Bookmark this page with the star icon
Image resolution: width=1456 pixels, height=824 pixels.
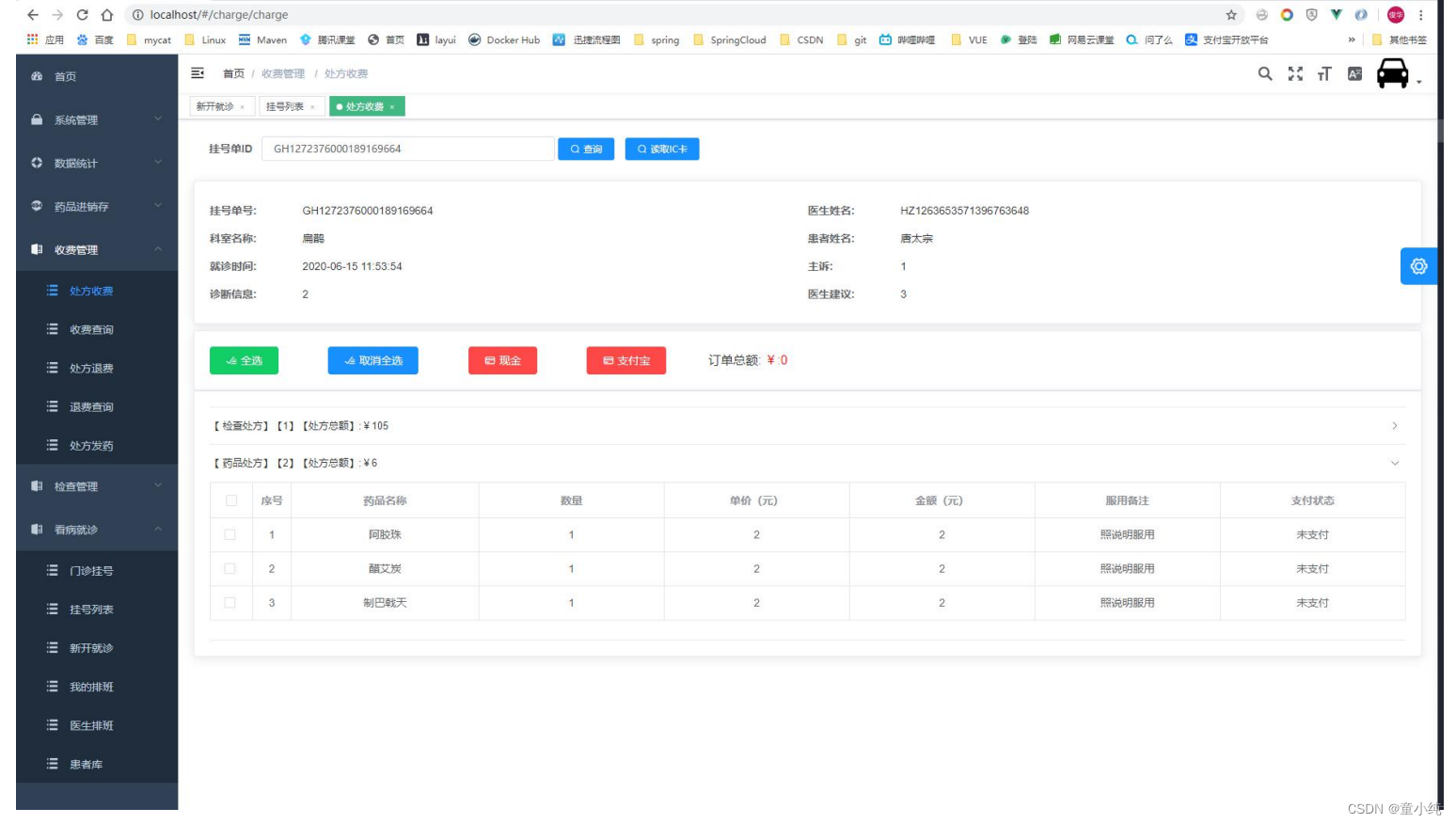(x=1231, y=15)
